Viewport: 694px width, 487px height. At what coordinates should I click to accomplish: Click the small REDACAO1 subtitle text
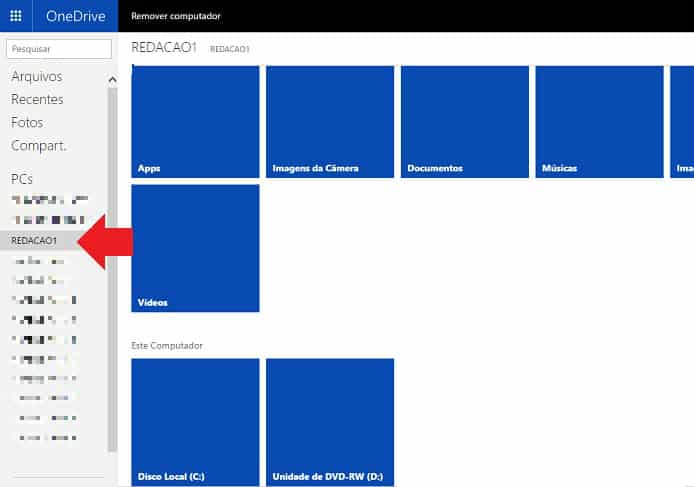(x=230, y=49)
